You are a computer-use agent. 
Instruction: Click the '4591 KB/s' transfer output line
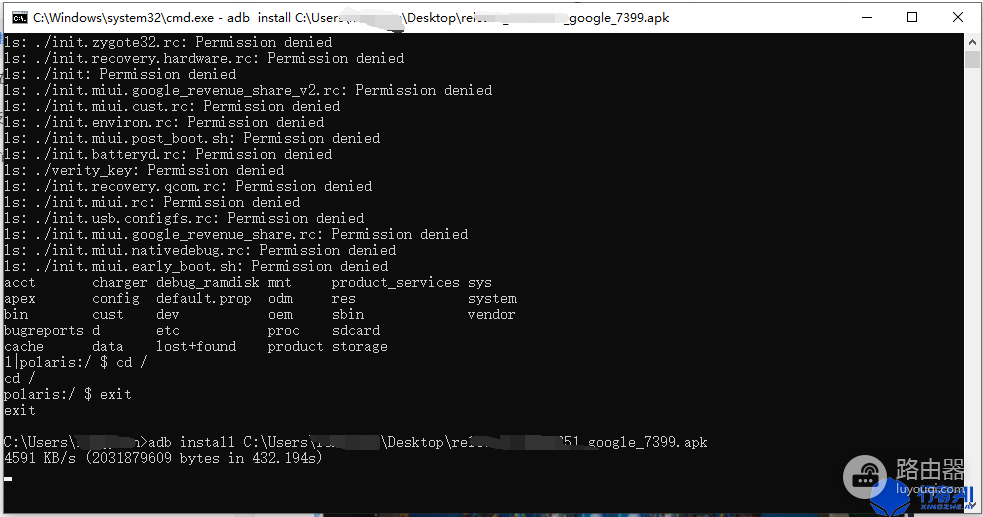(163, 458)
